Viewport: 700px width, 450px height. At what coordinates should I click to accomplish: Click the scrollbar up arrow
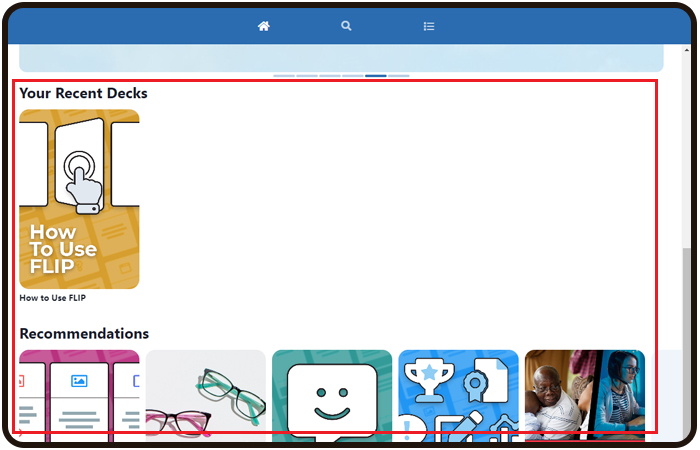(687, 50)
